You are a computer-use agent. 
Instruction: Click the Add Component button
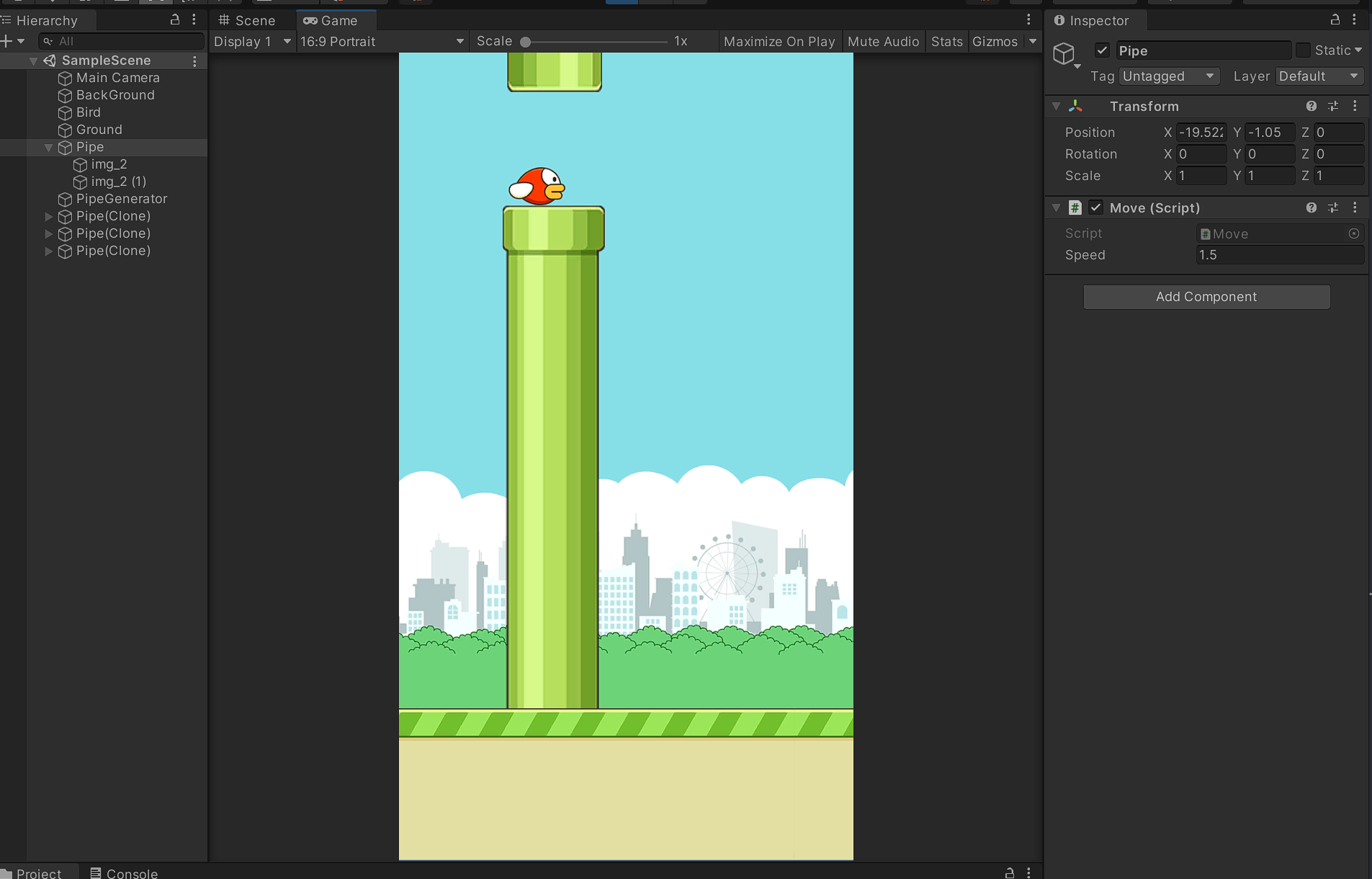(1206, 297)
